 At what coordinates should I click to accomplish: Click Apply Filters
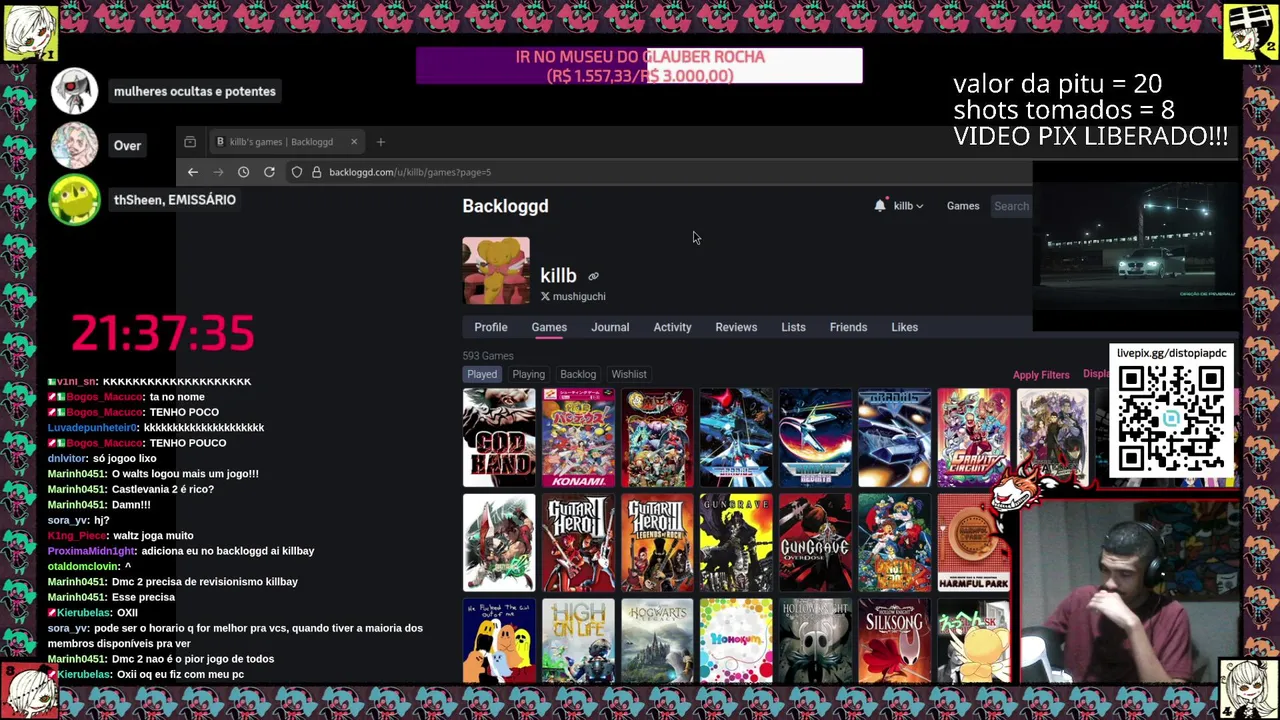click(x=1041, y=375)
